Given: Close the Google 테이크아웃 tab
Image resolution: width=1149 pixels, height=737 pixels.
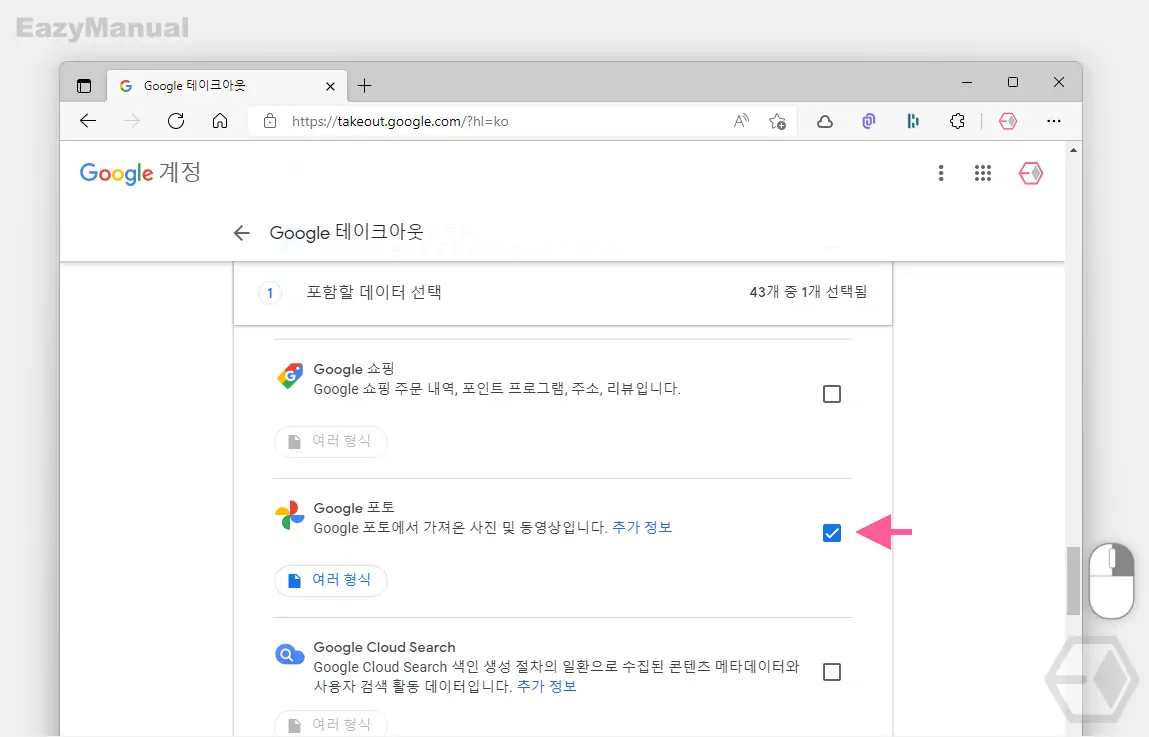Looking at the screenshot, I should click(330, 86).
